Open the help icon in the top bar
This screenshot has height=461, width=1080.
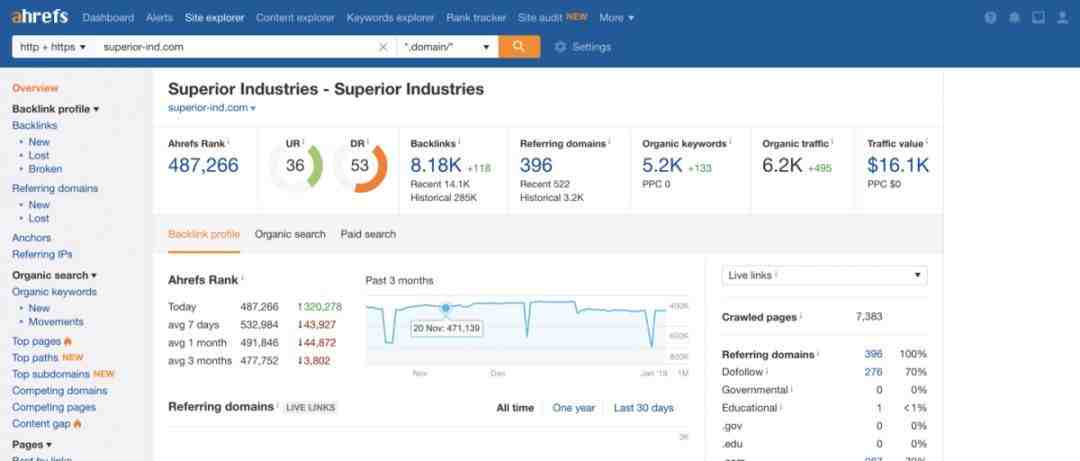pos(990,18)
